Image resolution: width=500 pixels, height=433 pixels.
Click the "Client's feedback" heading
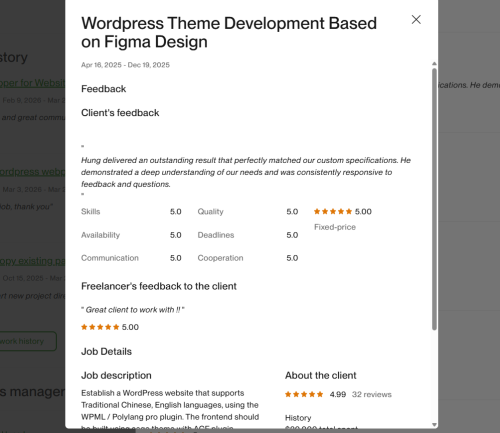click(120, 113)
